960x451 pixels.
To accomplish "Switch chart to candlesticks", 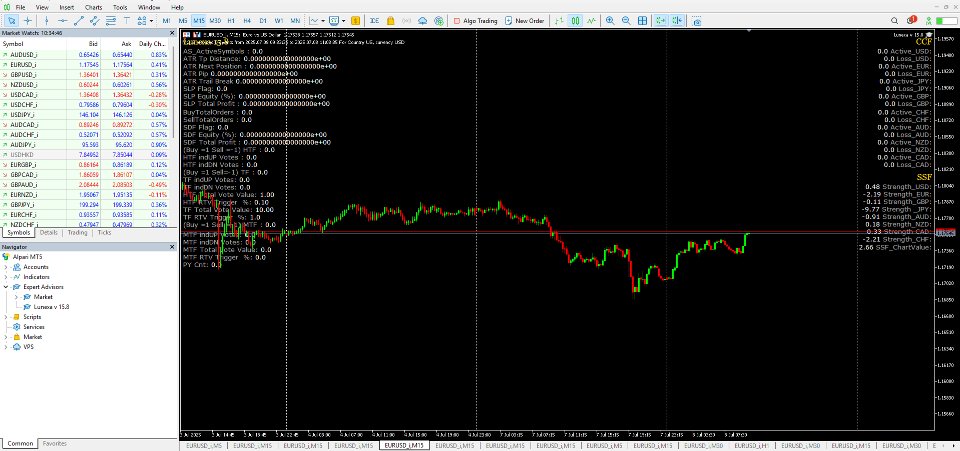I will click(x=575, y=20).
